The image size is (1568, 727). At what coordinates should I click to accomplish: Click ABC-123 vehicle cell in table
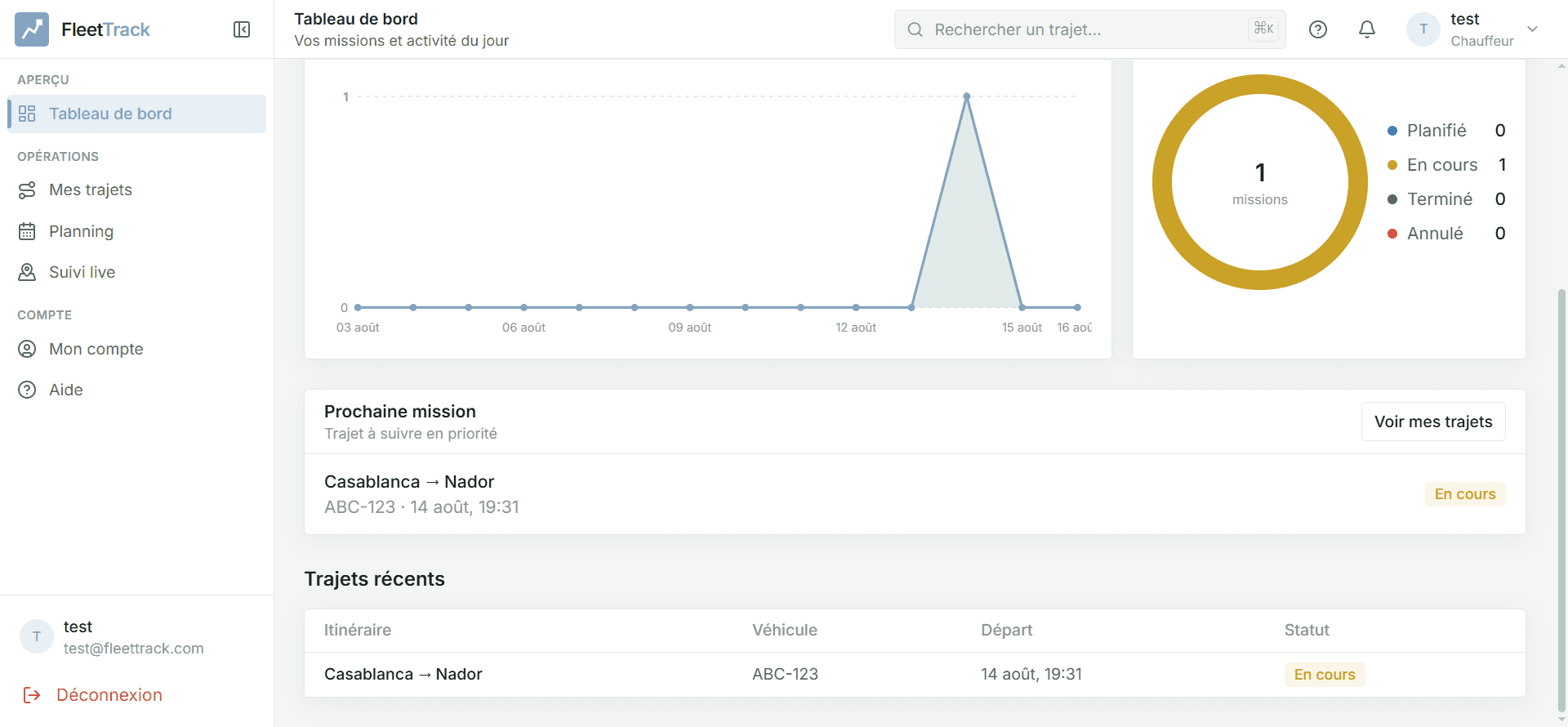(x=785, y=674)
